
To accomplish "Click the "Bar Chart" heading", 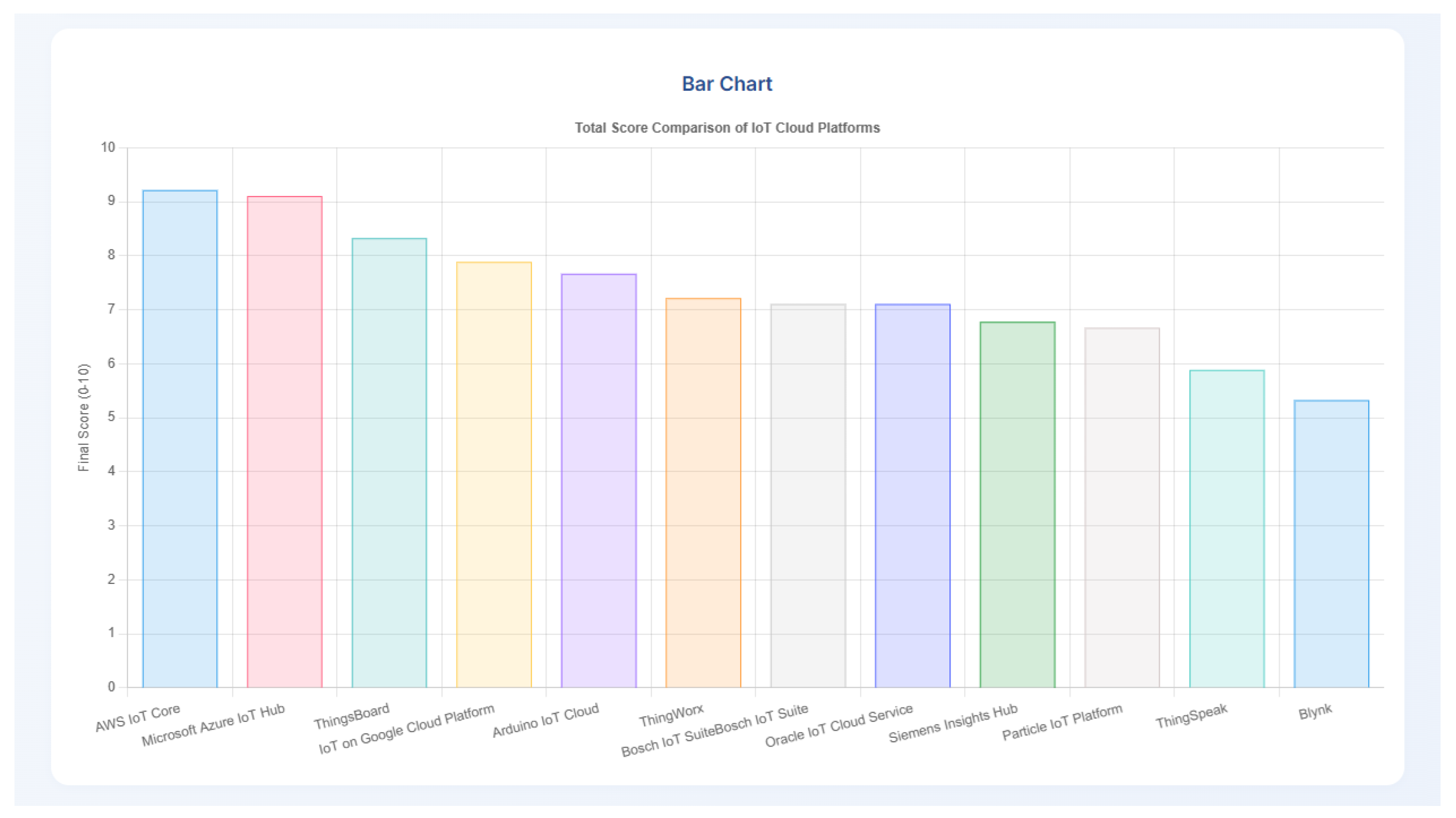I will click(x=727, y=83).
